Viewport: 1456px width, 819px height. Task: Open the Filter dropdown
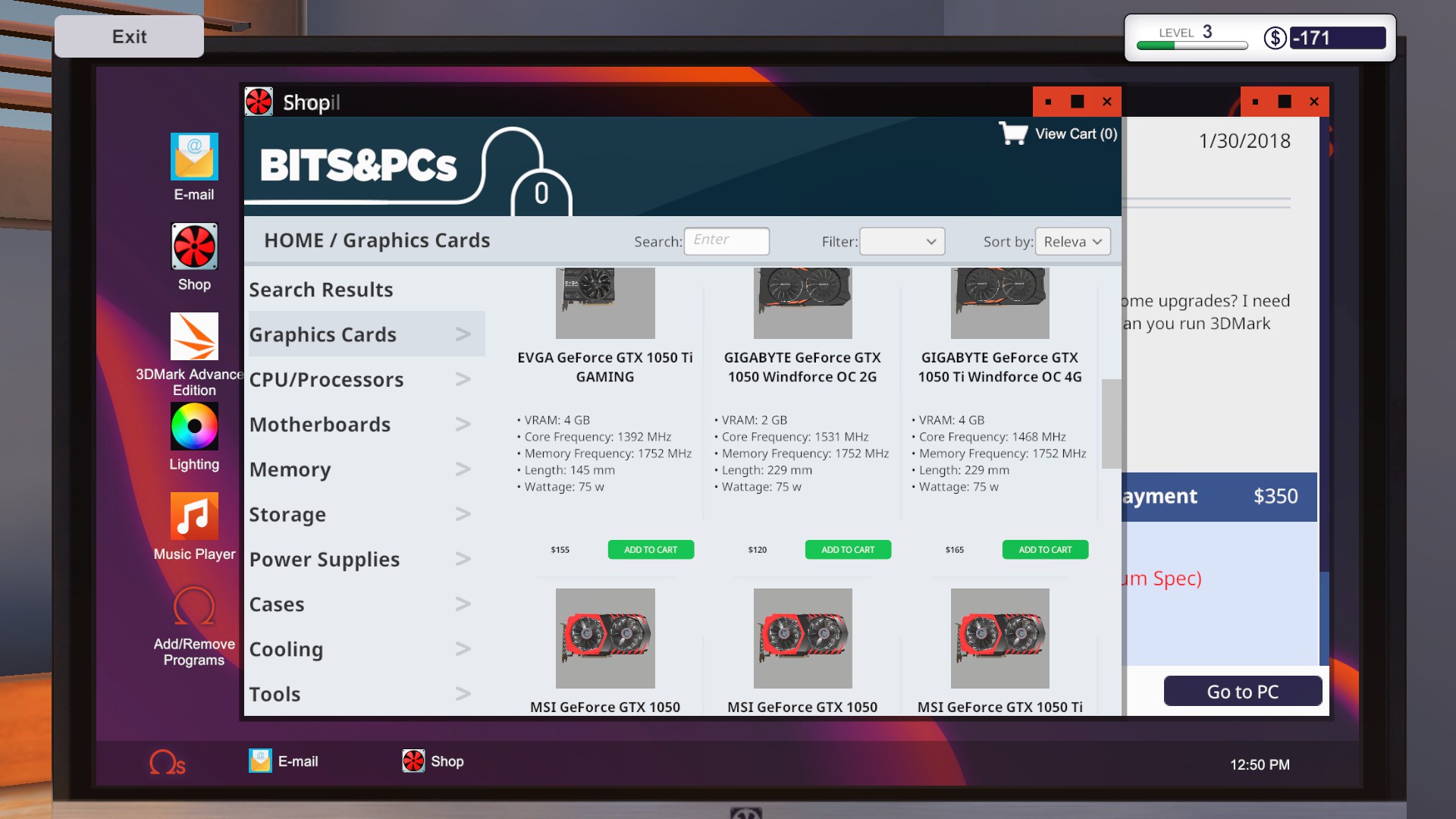902,241
